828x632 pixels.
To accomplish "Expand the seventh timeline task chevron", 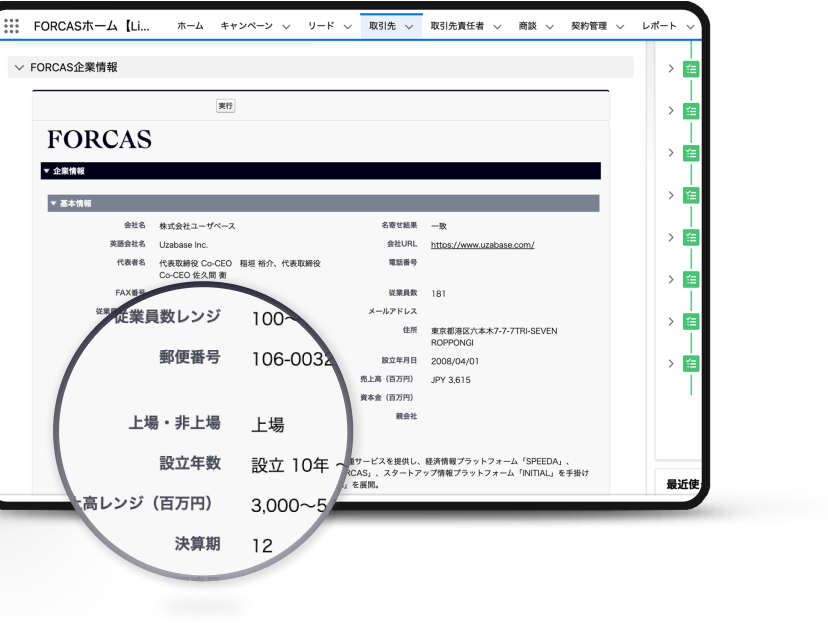I will coord(671,322).
